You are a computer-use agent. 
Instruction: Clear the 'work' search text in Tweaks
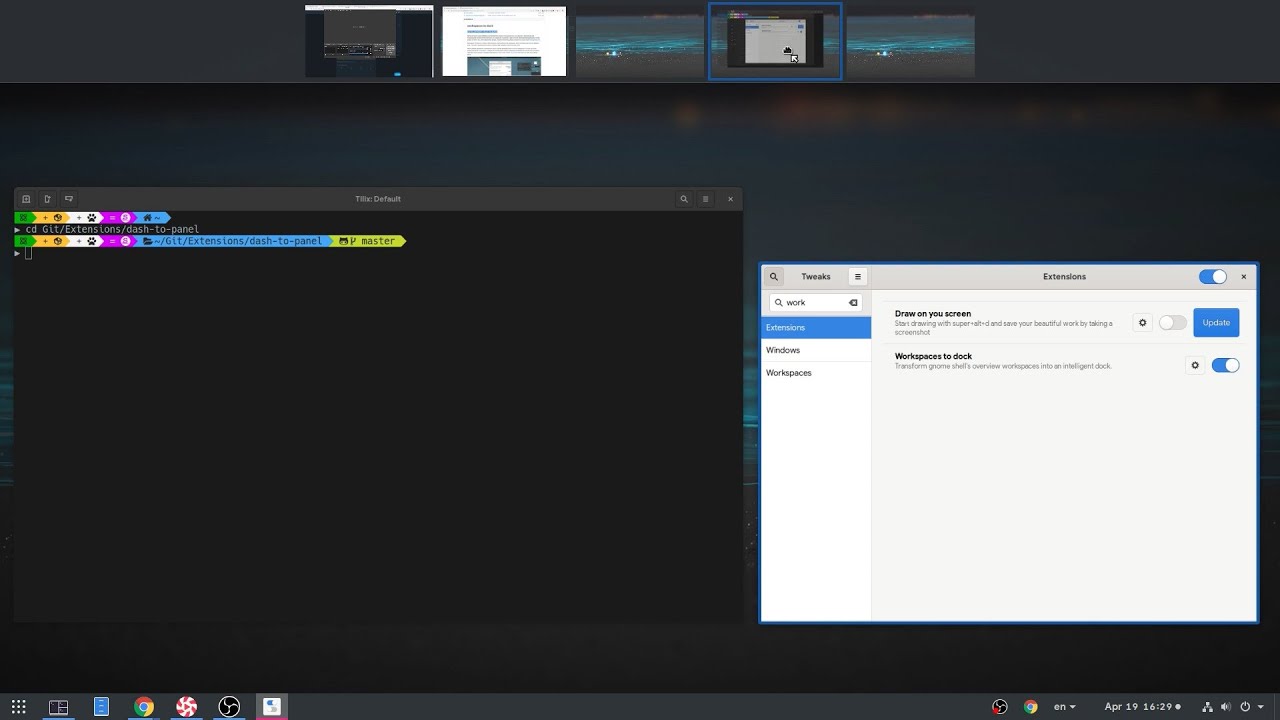853,302
